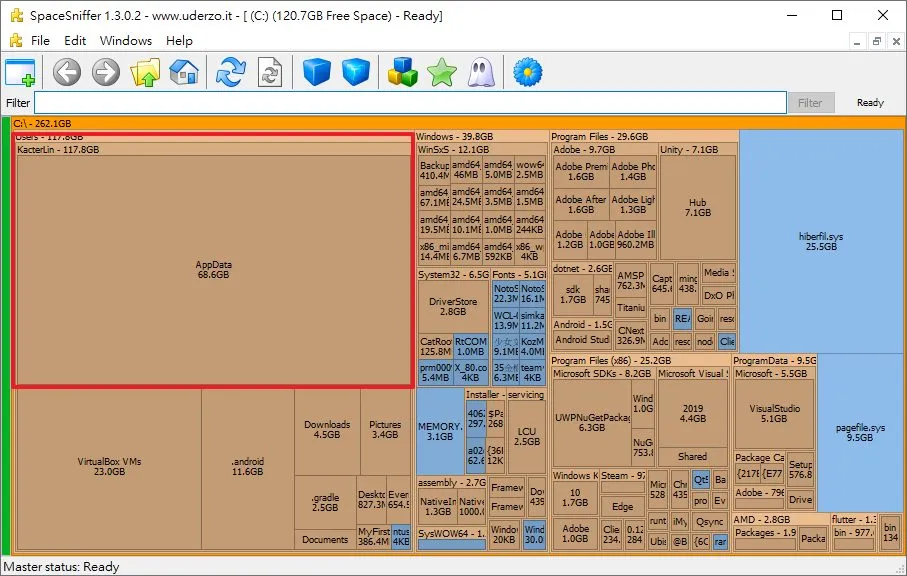Click the SpaceSniffer icon beside File menu

16,40
